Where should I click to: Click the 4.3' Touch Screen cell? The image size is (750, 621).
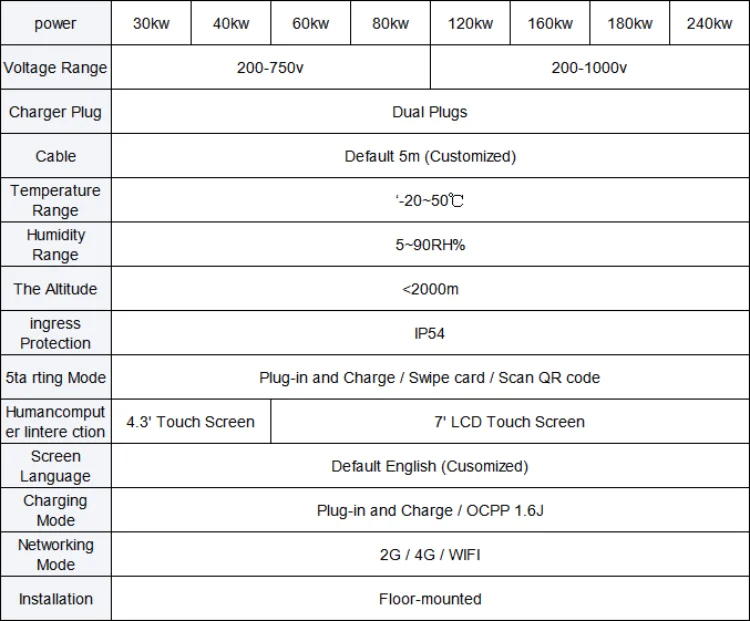[x=190, y=422]
